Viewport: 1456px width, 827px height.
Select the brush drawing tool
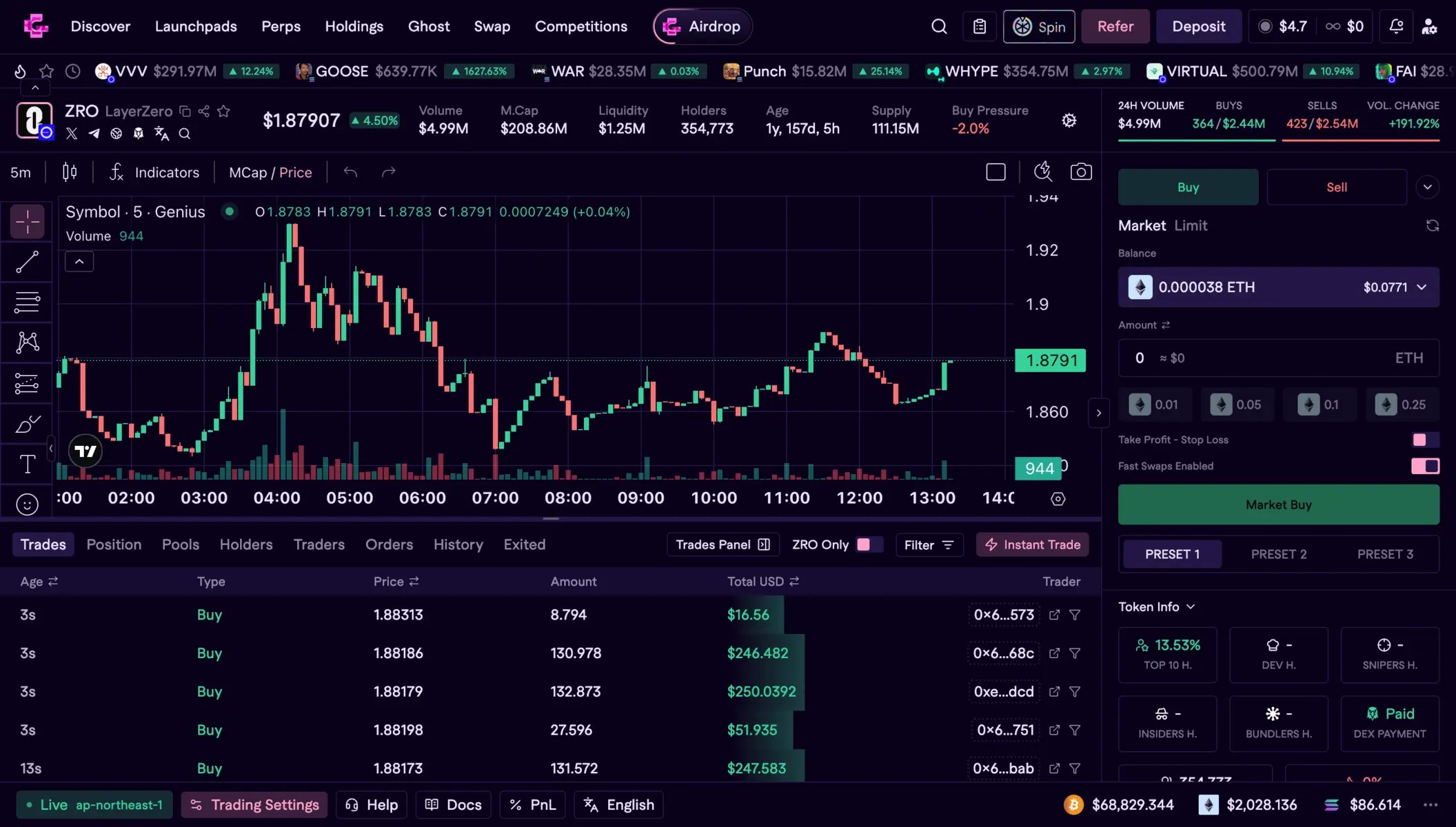[28, 424]
